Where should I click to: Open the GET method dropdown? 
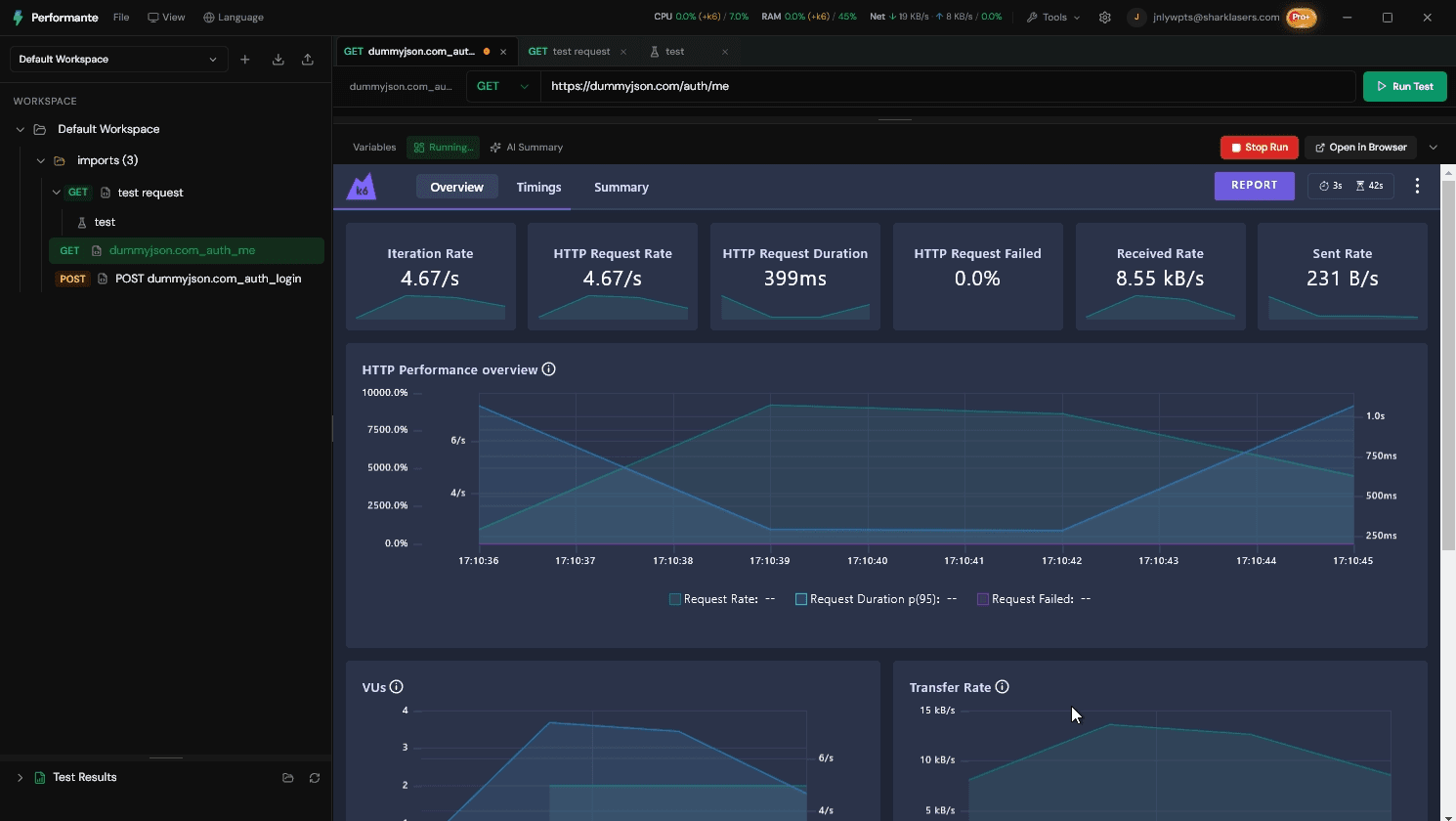503,86
